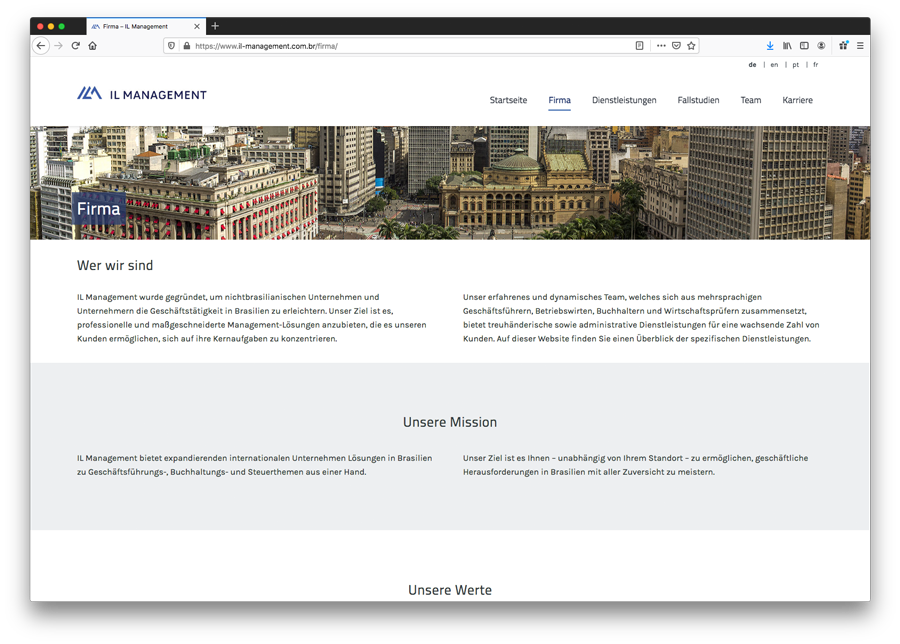
Task: Open Firefox account menu
Action: click(x=821, y=46)
